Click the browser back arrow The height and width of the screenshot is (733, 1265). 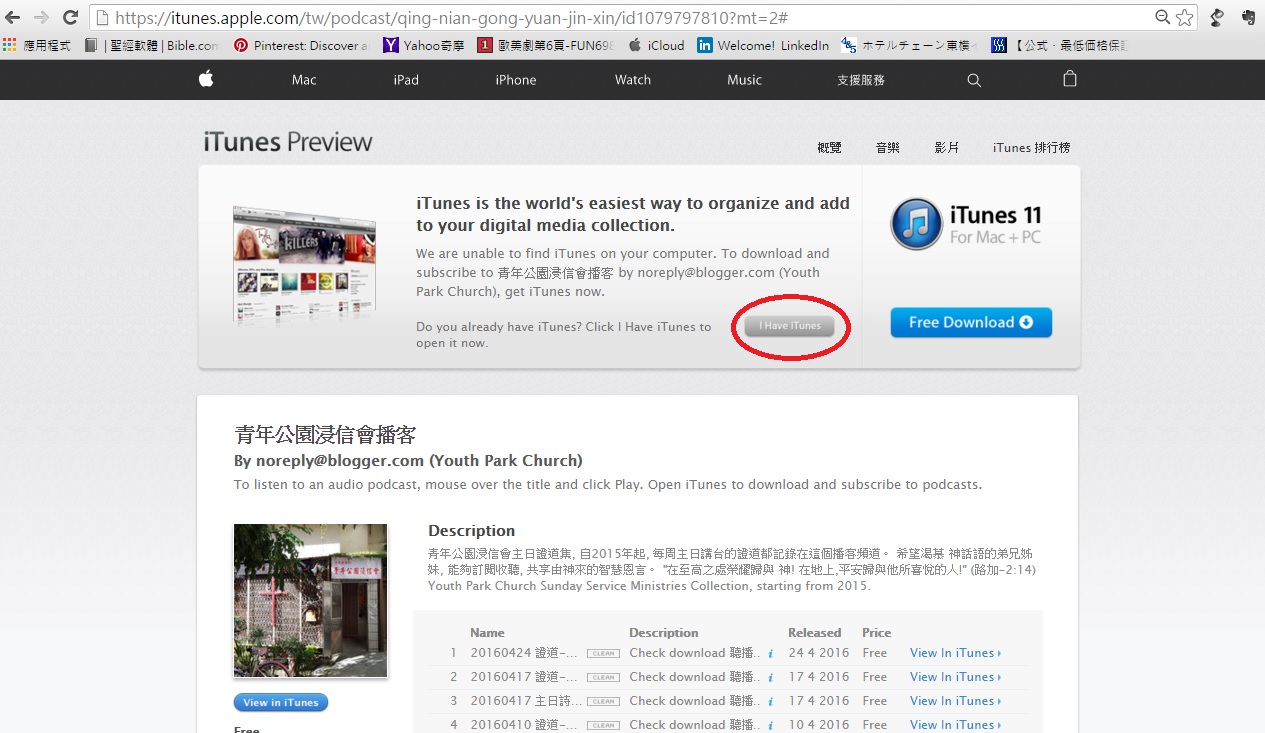tap(13, 17)
